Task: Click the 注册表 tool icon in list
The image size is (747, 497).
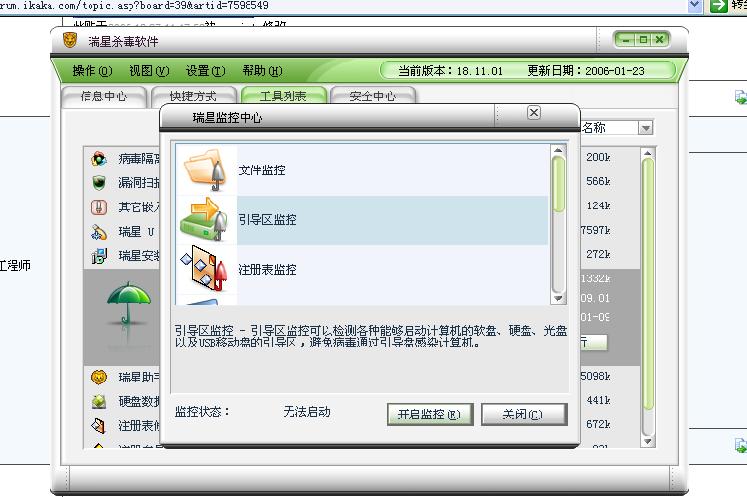Action: [99, 426]
